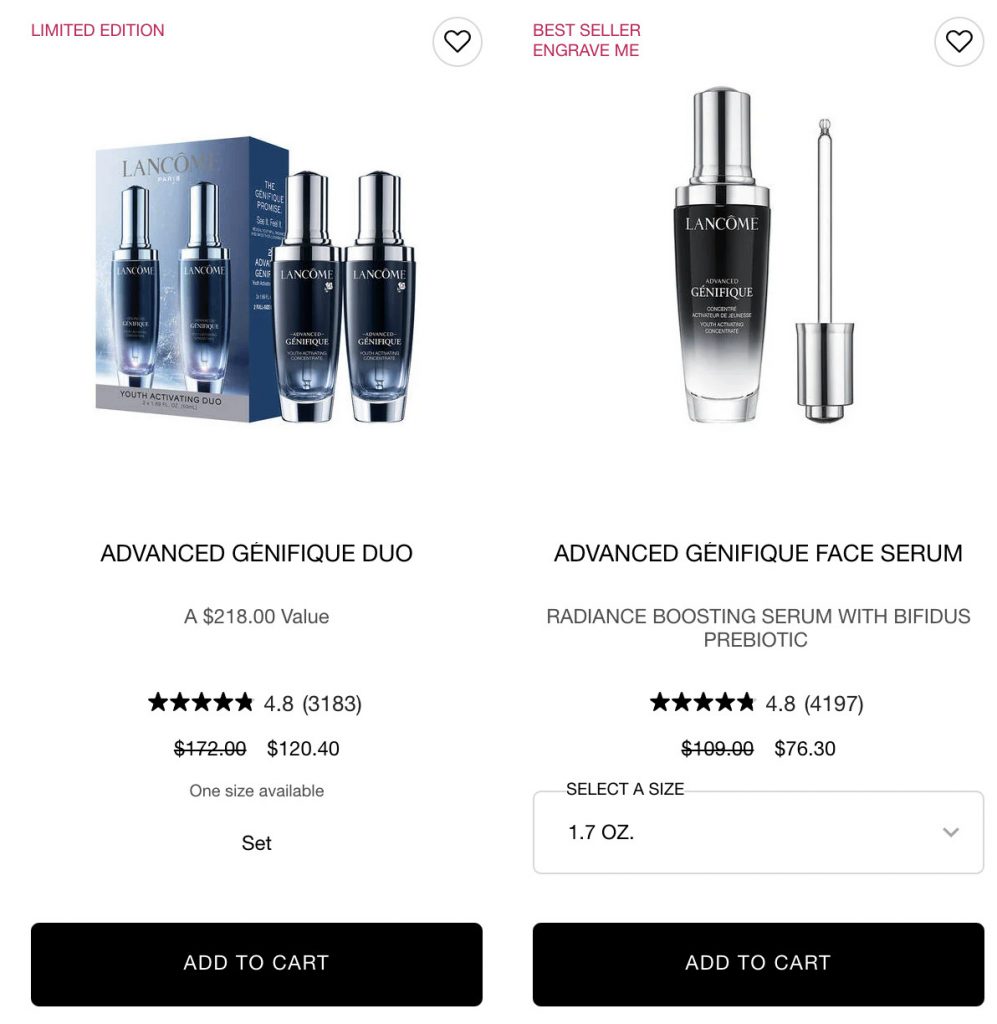Open the Advanced Génifique Duo title link
Screen dimensions: 997x1024
(257, 553)
